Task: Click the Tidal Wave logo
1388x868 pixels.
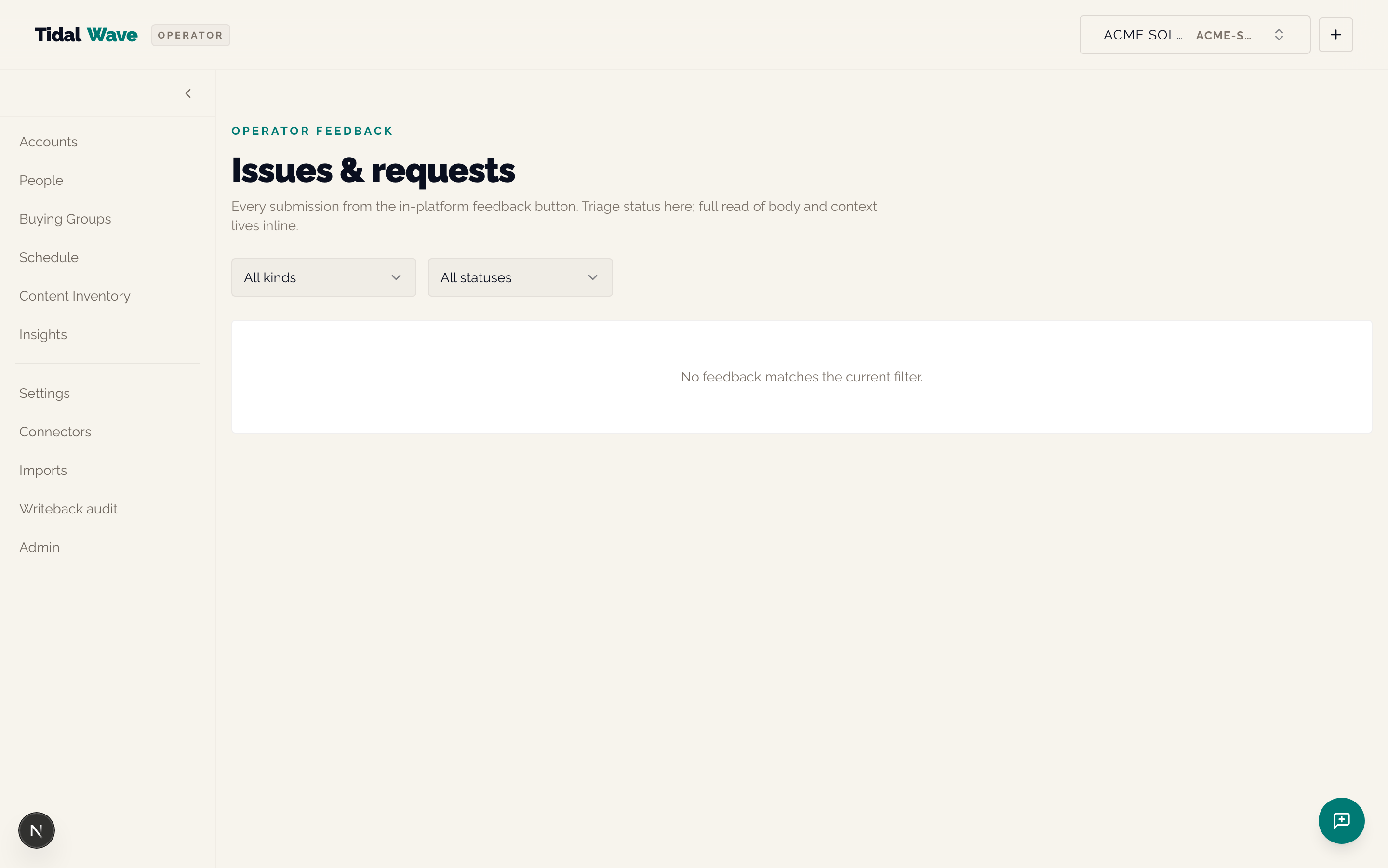Action: pos(86,35)
